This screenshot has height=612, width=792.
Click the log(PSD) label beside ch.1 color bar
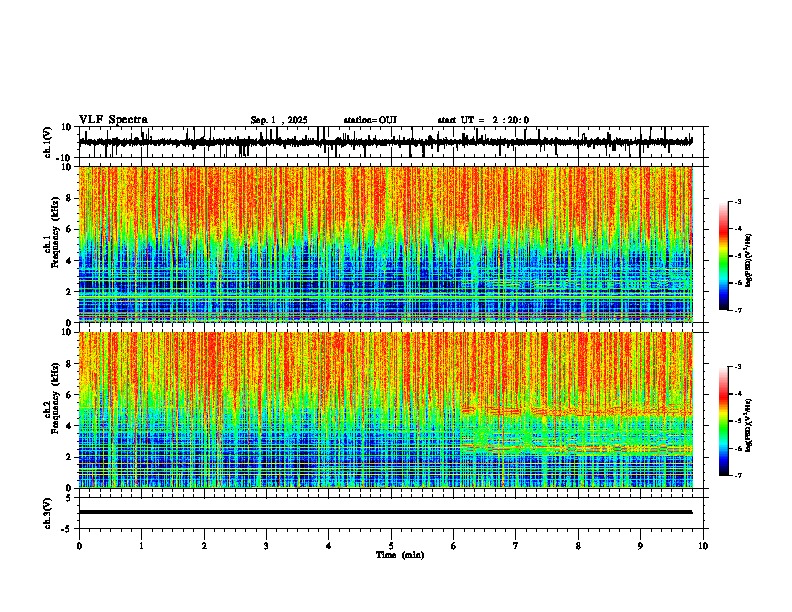pos(748,261)
